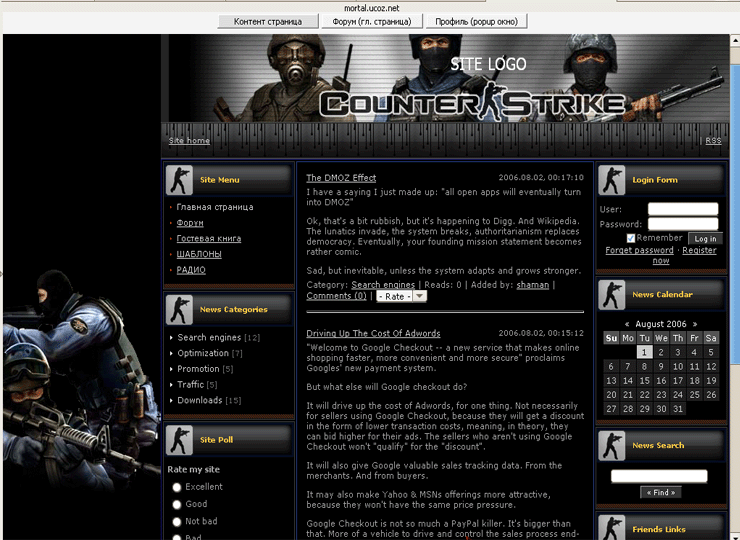Click the '2006.08.02, 00:15:12' timestamp
Image resolution: width=740 pixels, height=540 pixels.
pos(541,333)
